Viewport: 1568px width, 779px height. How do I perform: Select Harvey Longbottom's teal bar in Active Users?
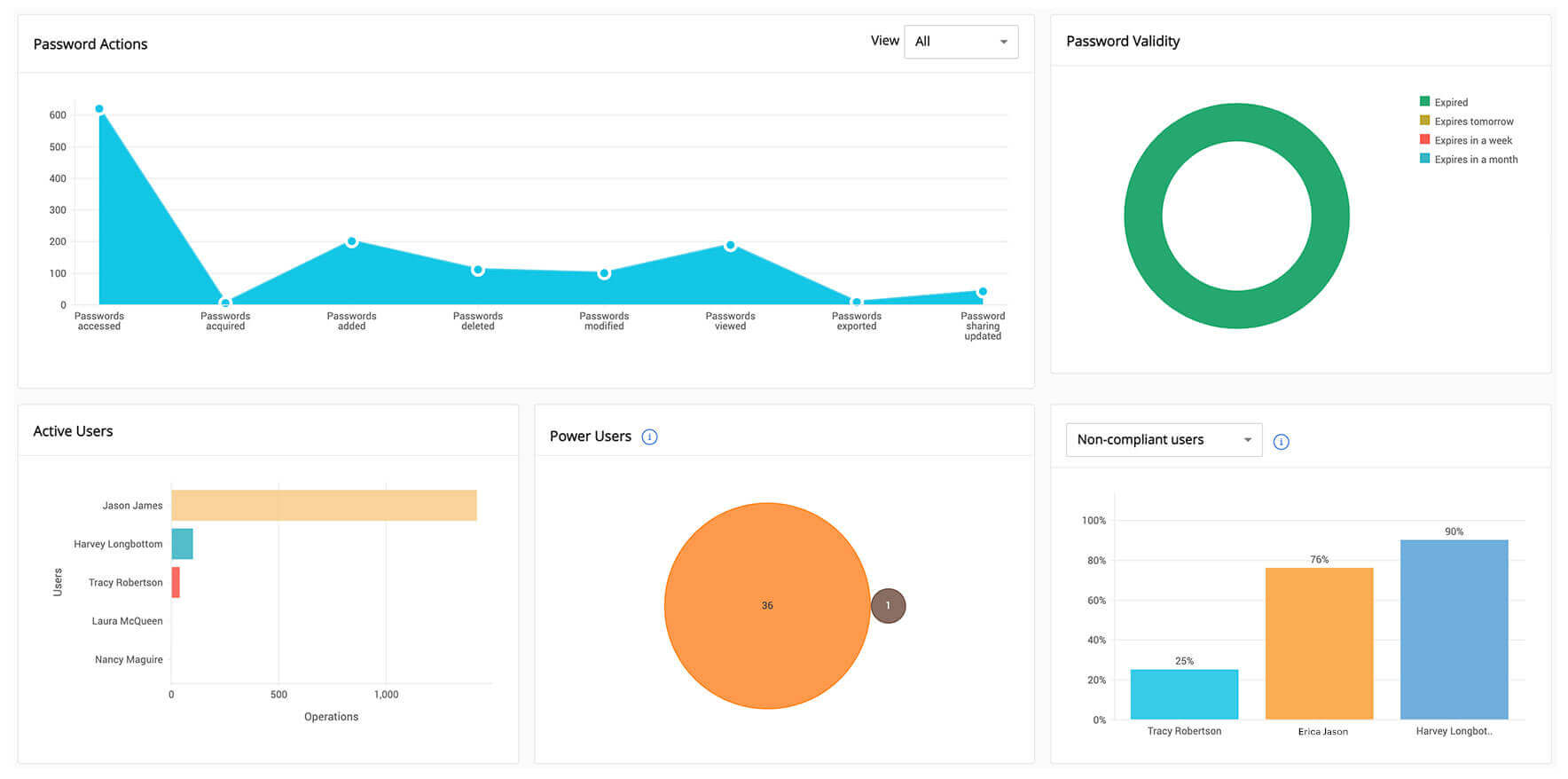pos(182,544)
